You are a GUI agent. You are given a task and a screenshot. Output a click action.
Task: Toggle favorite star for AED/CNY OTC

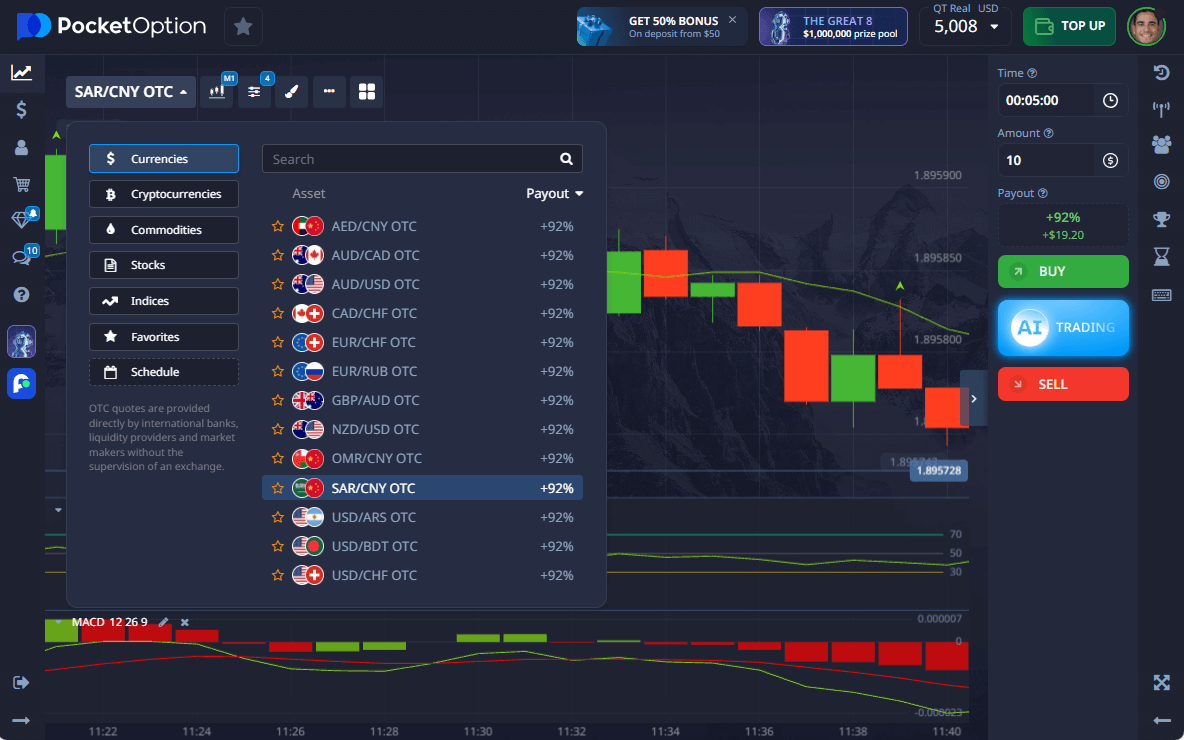[278, 227]
